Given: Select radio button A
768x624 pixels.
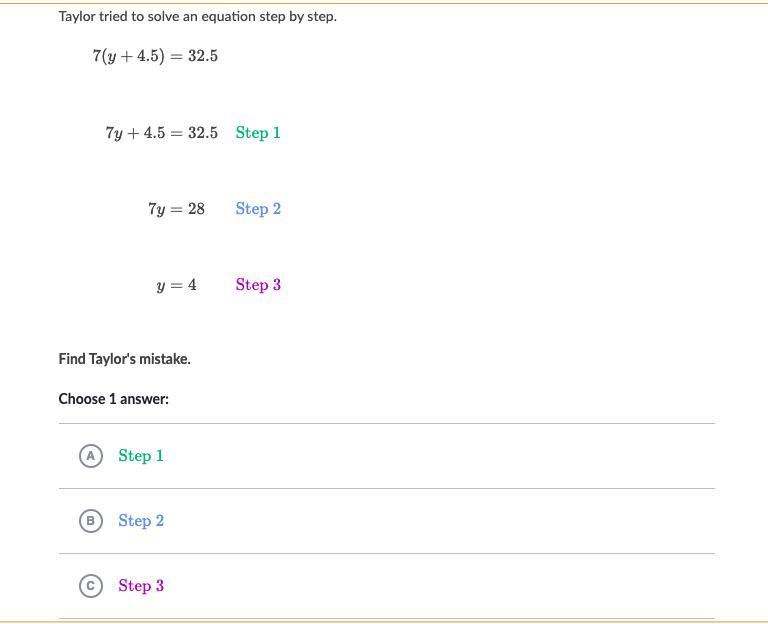Looking at the screenshot, I should point(91,456).
